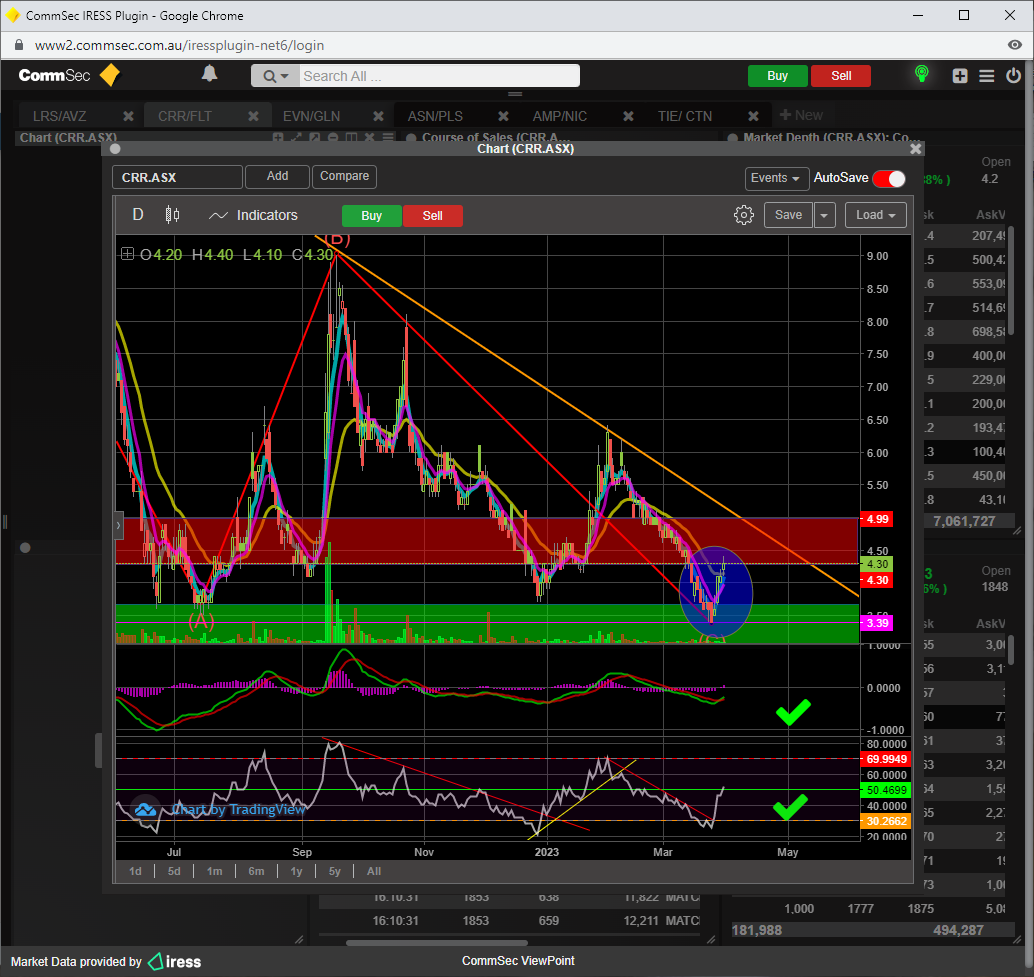Select the 1m time range
The width and height of the screenshot is (1034, 977).
point(214,872)
